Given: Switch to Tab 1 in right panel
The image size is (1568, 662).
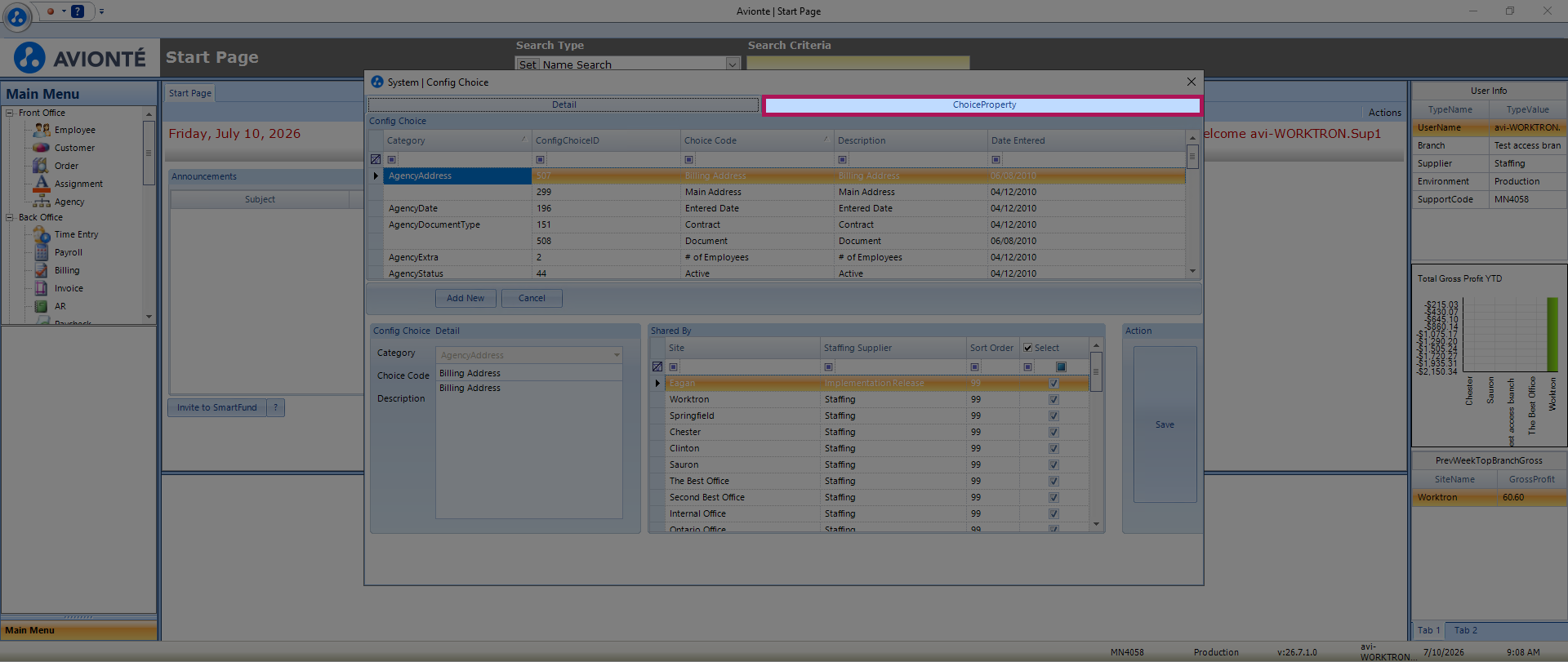Looking at the screenshot, I should (x=1428, y=630).
